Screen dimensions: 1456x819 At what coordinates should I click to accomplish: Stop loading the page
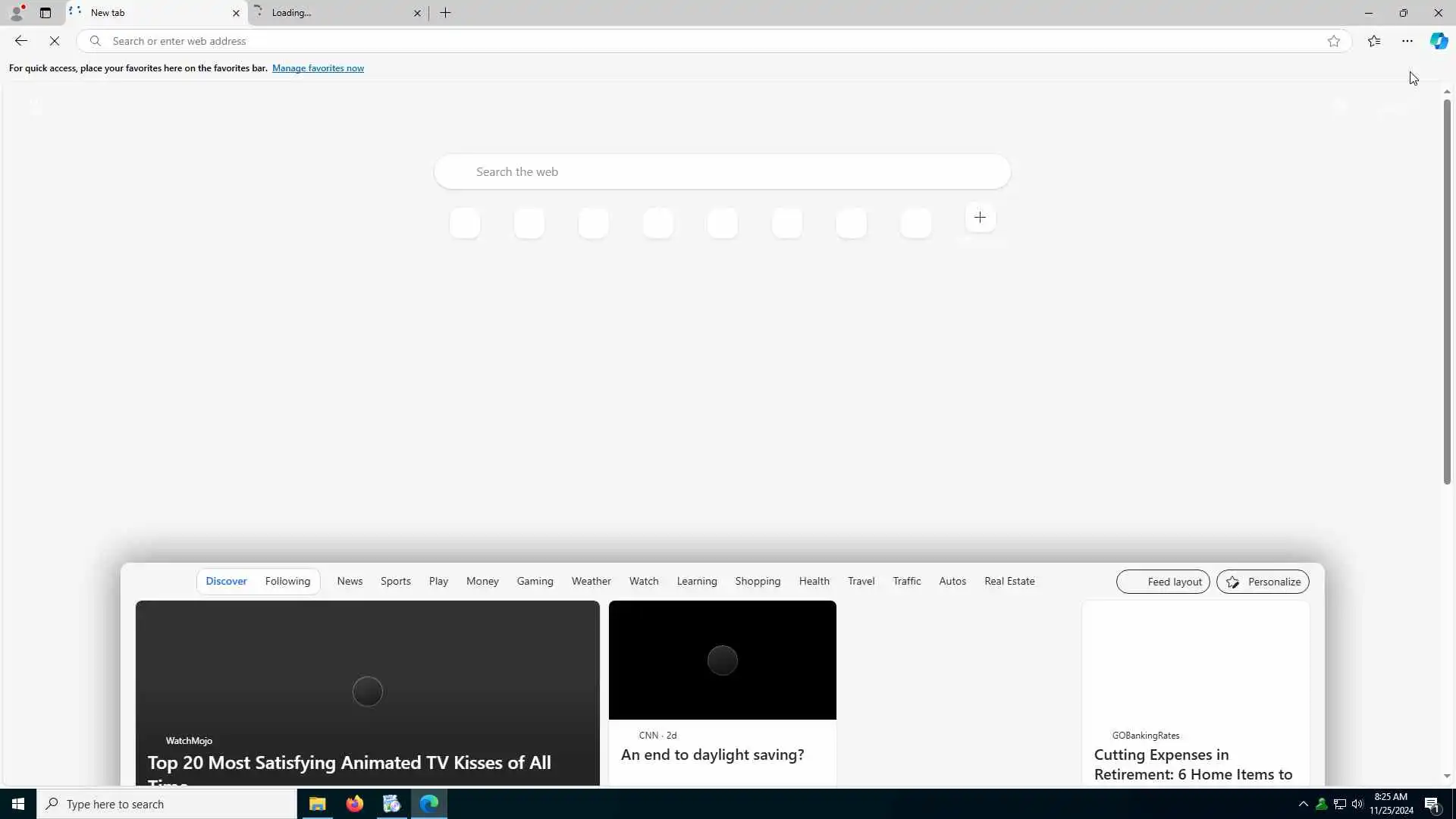[55, 41]
